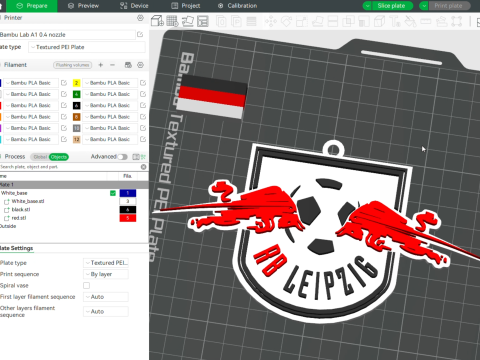Click the Slice plate button
Viewport: 480px width, 360px height.
392,6
